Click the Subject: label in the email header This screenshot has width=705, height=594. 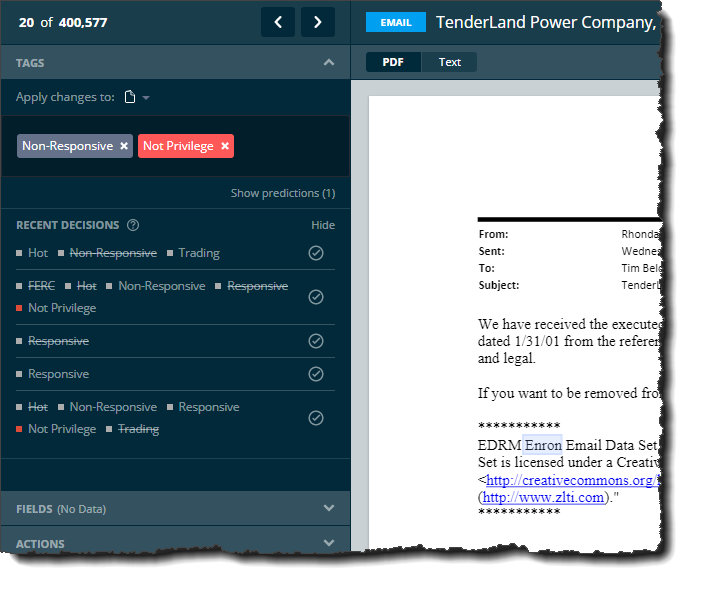499,285
